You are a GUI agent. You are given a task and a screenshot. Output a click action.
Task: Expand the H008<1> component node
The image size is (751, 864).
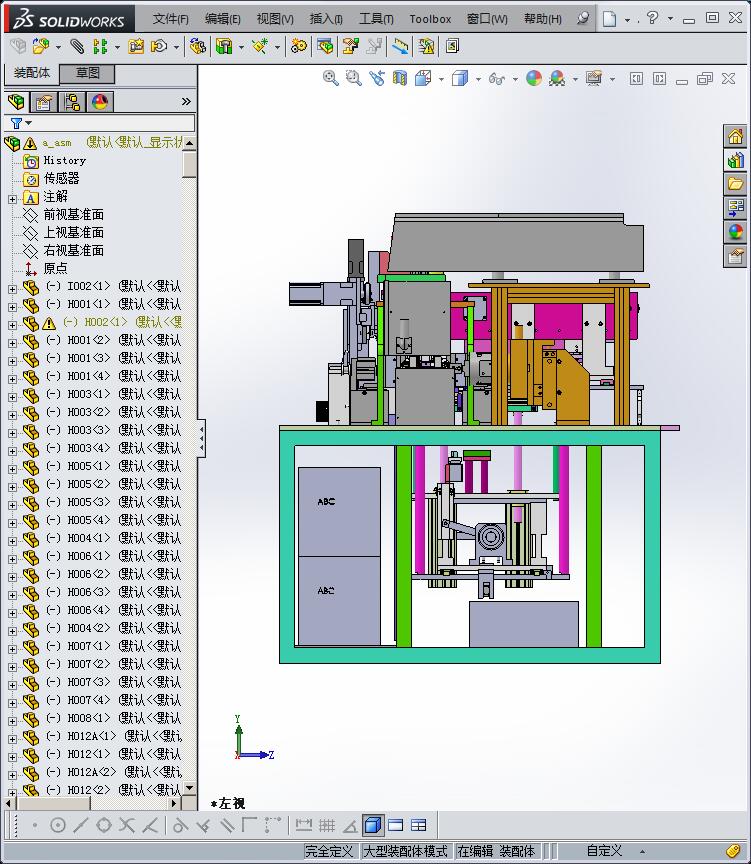pyautogui.click(x=13, y=721)
